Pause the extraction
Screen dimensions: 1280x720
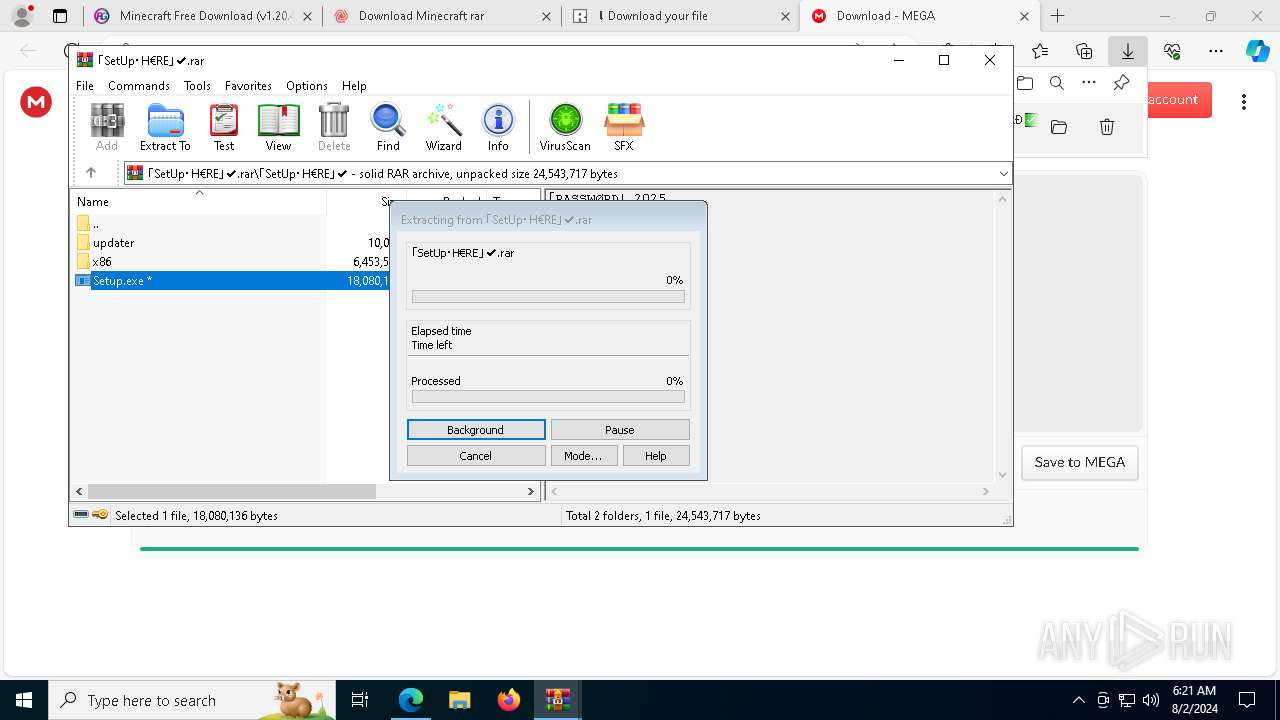click(620, 430)
